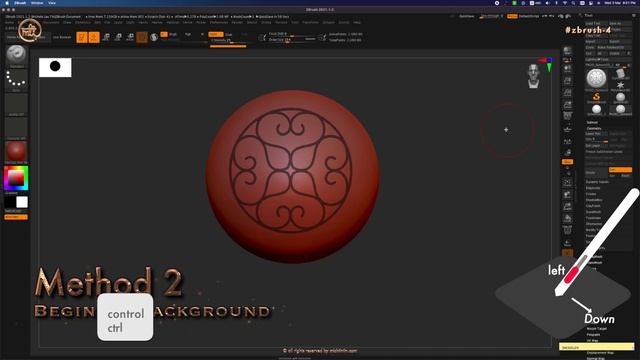
Task: Open the Document menu
Action: pos(51,22)
